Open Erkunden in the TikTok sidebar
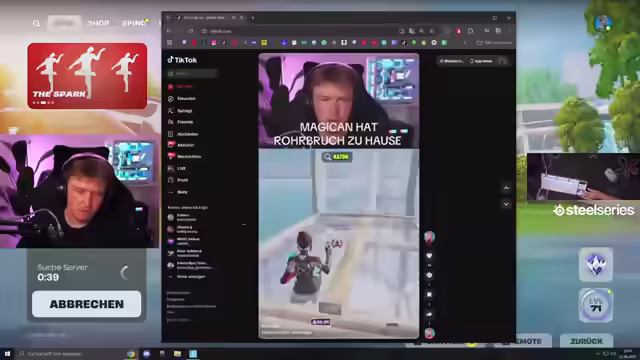The image size is (640, 360). click(x=182, y=98)
